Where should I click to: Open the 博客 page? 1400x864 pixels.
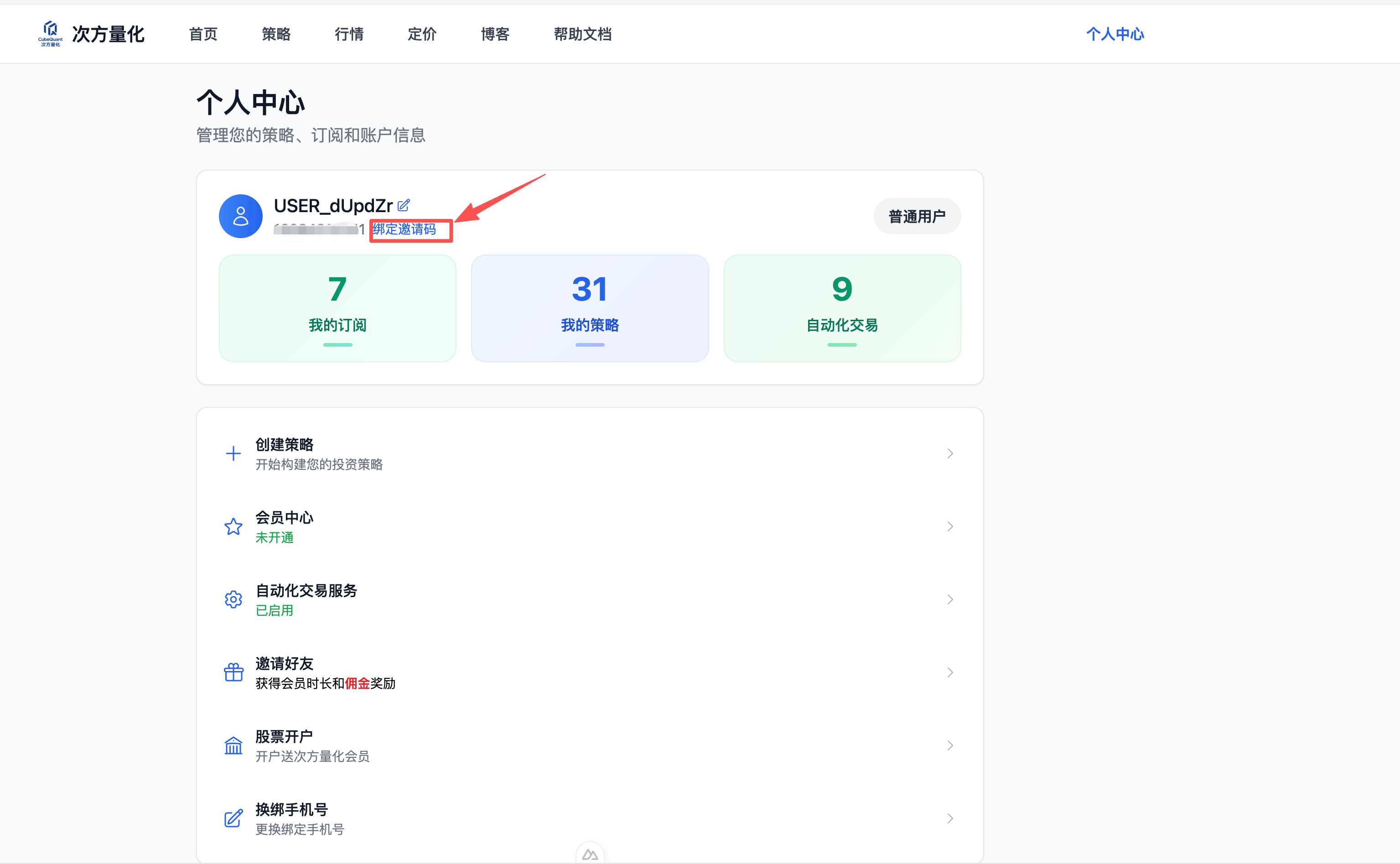click(x=495, y=34)
